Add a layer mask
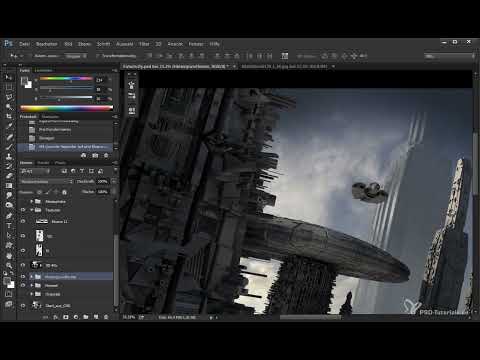This screenshot has height=360, width=480. pyautogui.click(x=66, y=317)
